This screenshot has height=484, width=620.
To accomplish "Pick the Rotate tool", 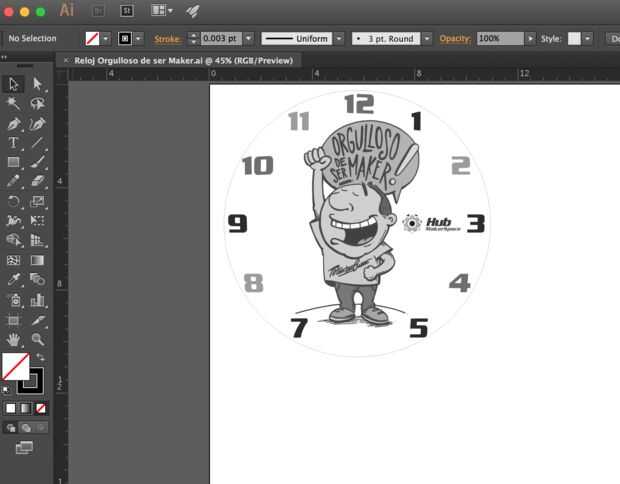I will [x=13, y=201].
